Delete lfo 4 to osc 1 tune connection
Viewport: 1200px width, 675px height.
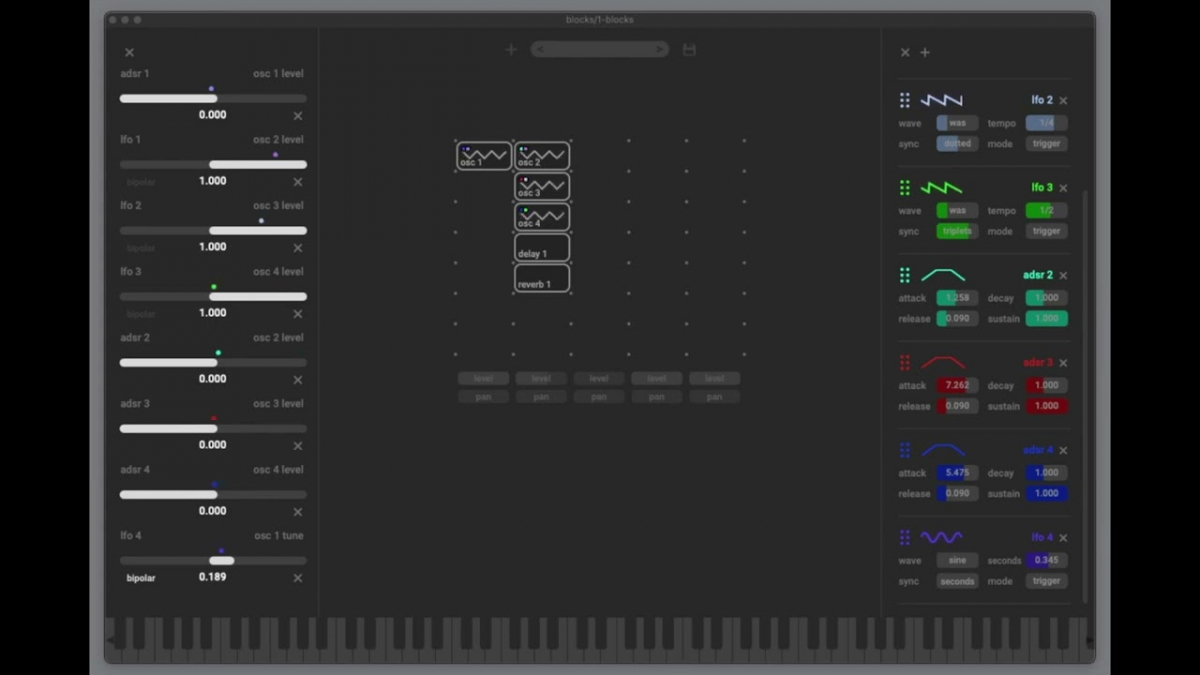click(298, 578)
